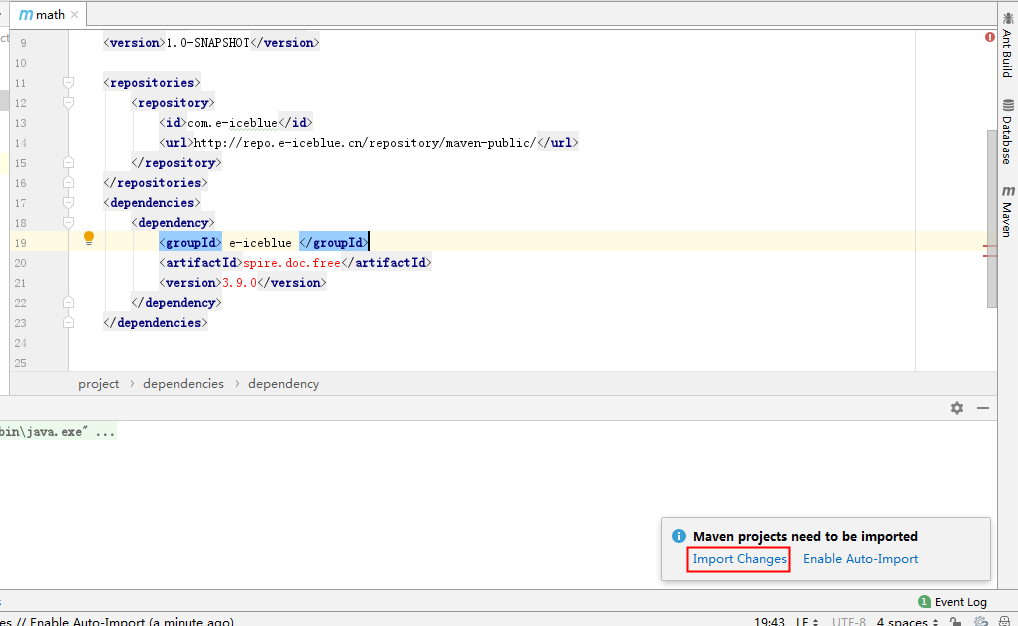The width and height of the screenshot is (1018, 626).
Task: Click the yellow intention lightbulb icon
Action: (x=89, y=238)
